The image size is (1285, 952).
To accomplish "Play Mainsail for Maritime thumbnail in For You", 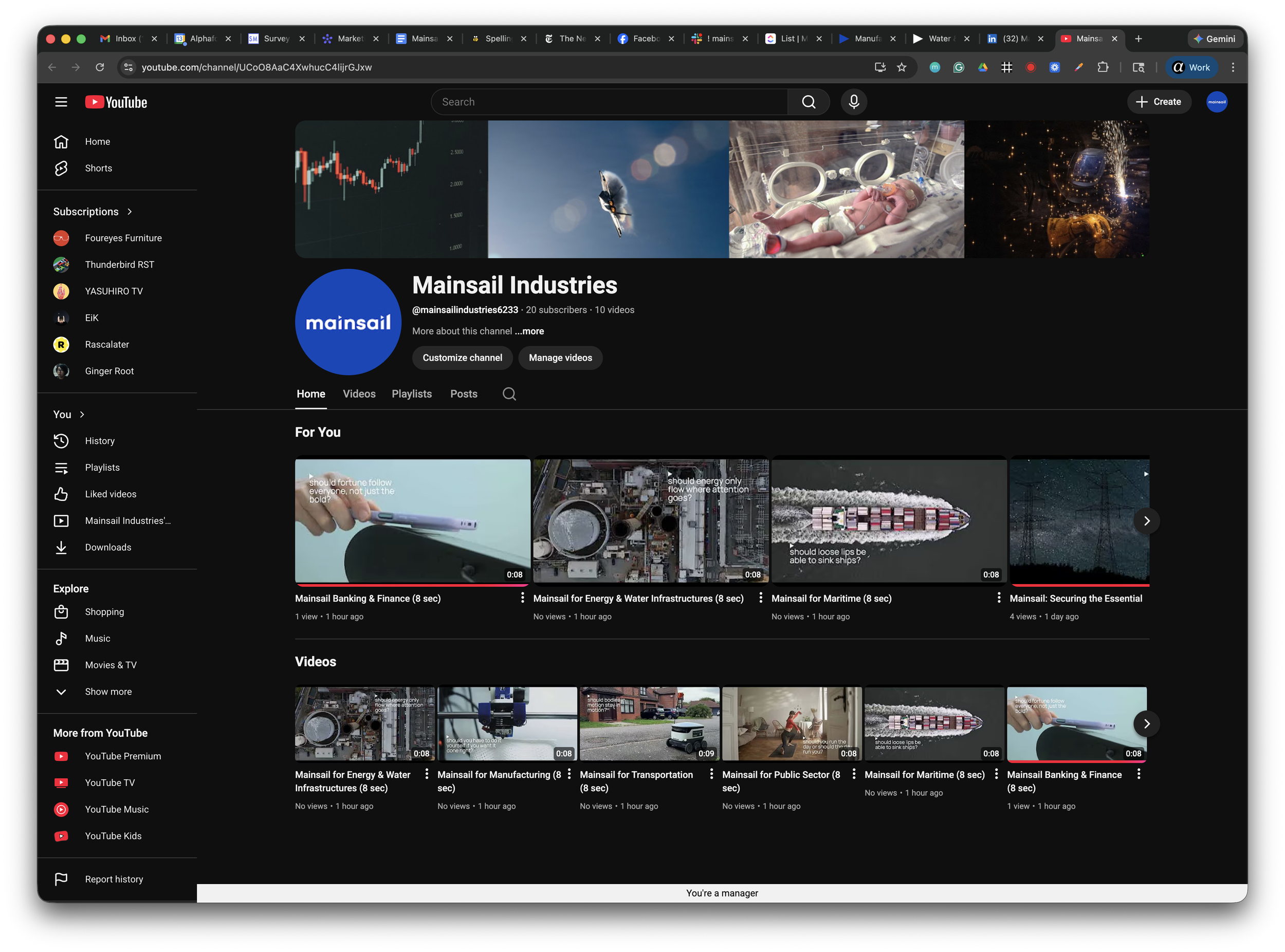I will [889, 520].
